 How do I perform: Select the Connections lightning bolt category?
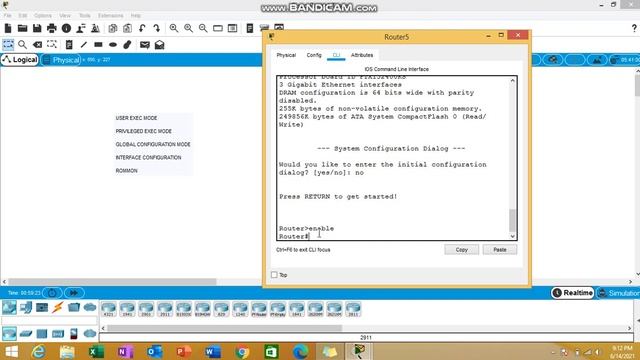[58, 307]
